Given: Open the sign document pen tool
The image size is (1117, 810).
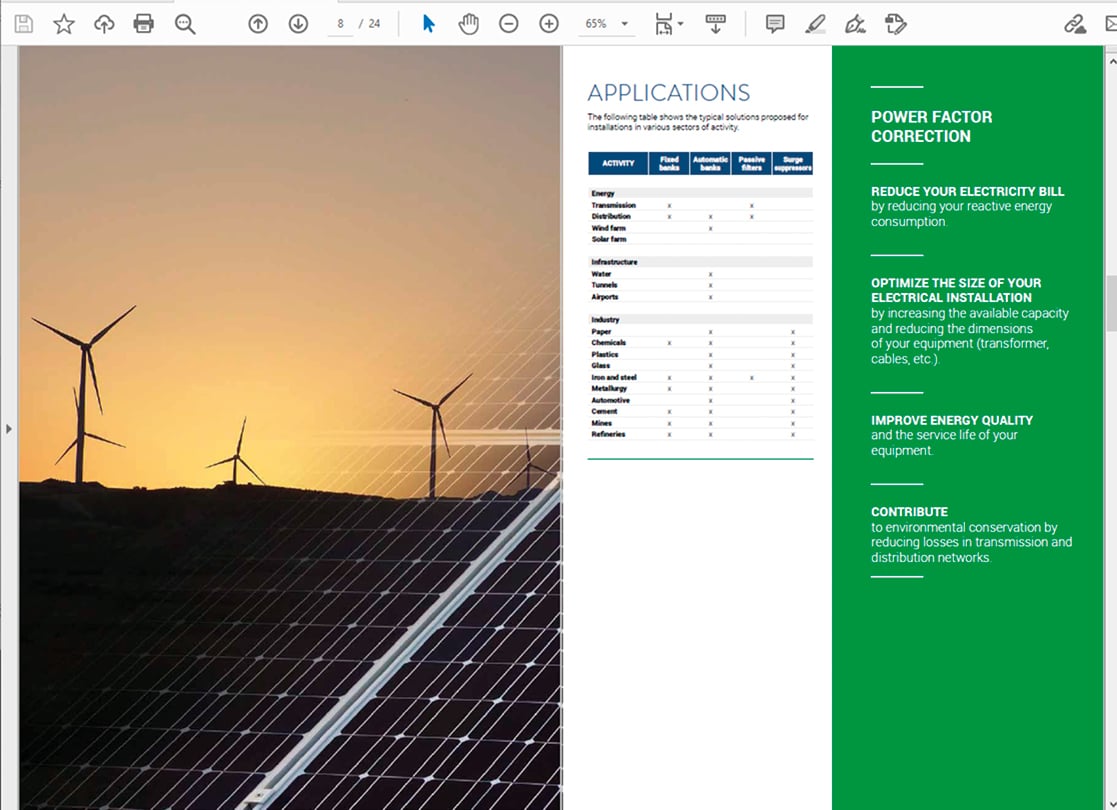Looking at the screenshot, I should click(x=855, y=24).
